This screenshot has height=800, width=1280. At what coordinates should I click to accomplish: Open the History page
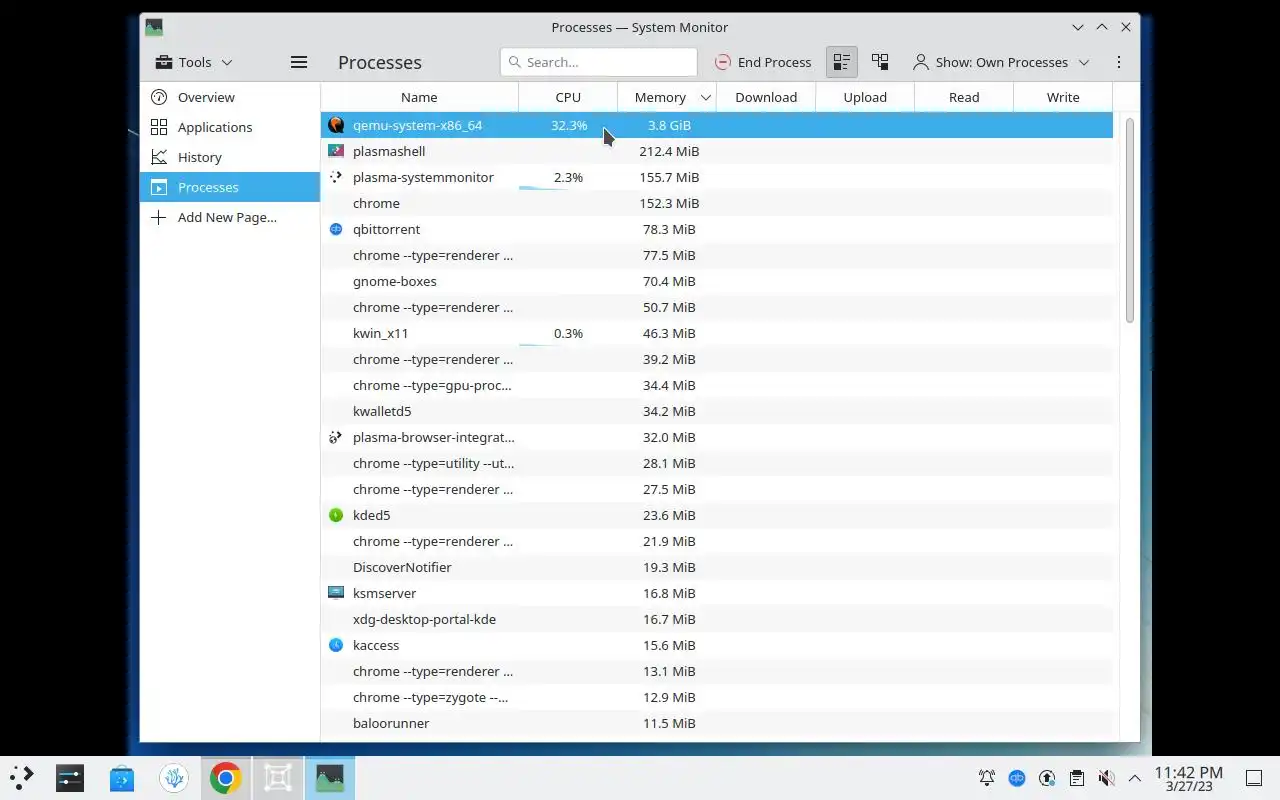pos(230,157)
